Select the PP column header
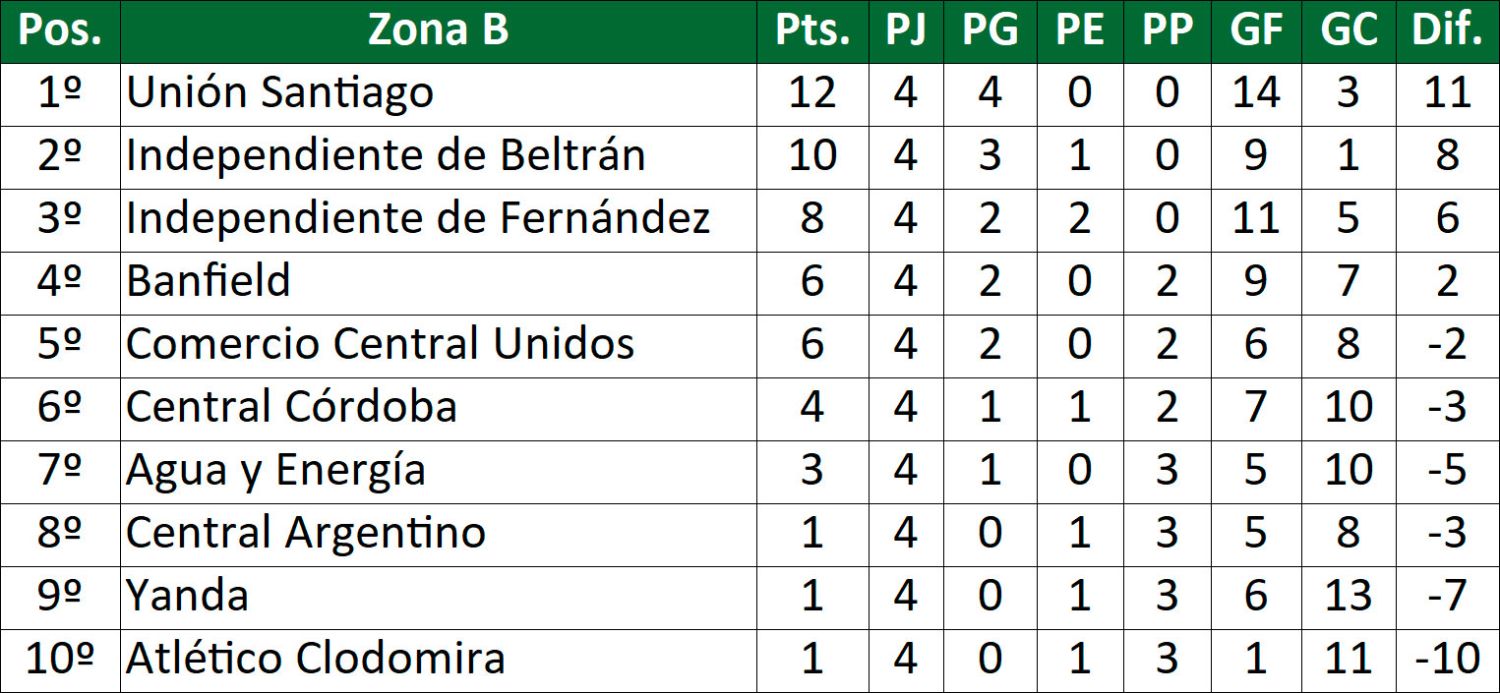This screenshot has width=1500, height=693. [1166, 31]
